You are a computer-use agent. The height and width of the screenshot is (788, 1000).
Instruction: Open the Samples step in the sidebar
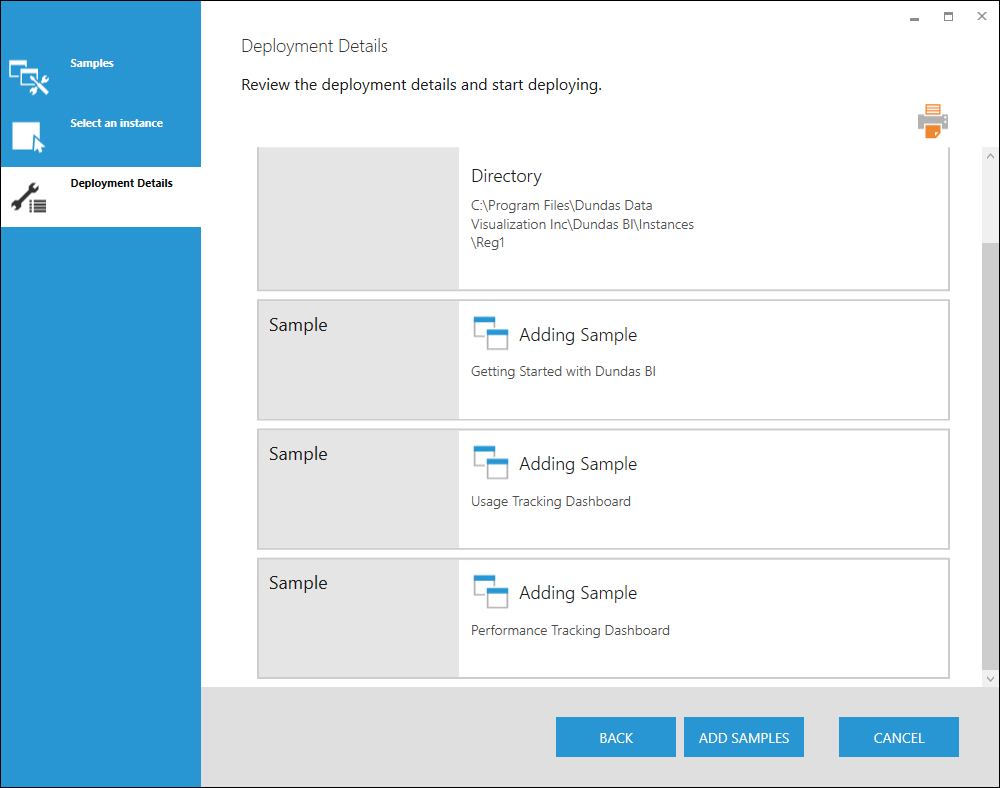92,63
